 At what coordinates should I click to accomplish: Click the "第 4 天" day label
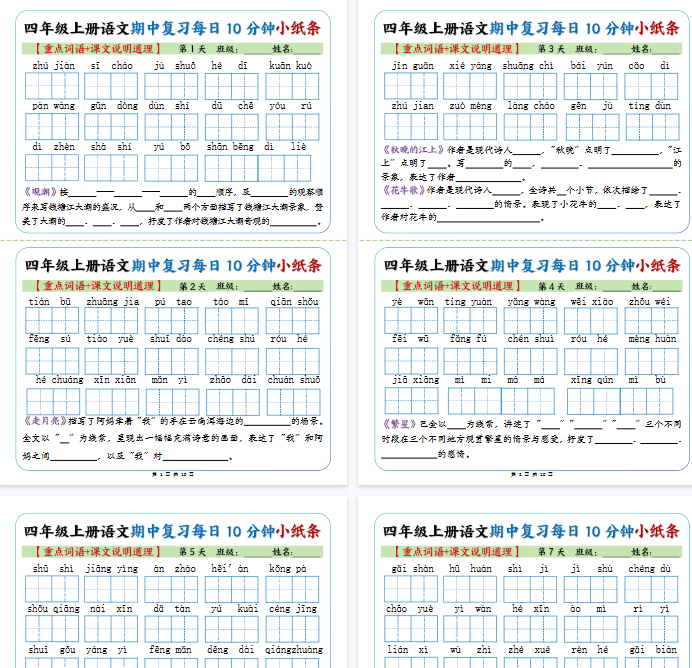(551, 286)
